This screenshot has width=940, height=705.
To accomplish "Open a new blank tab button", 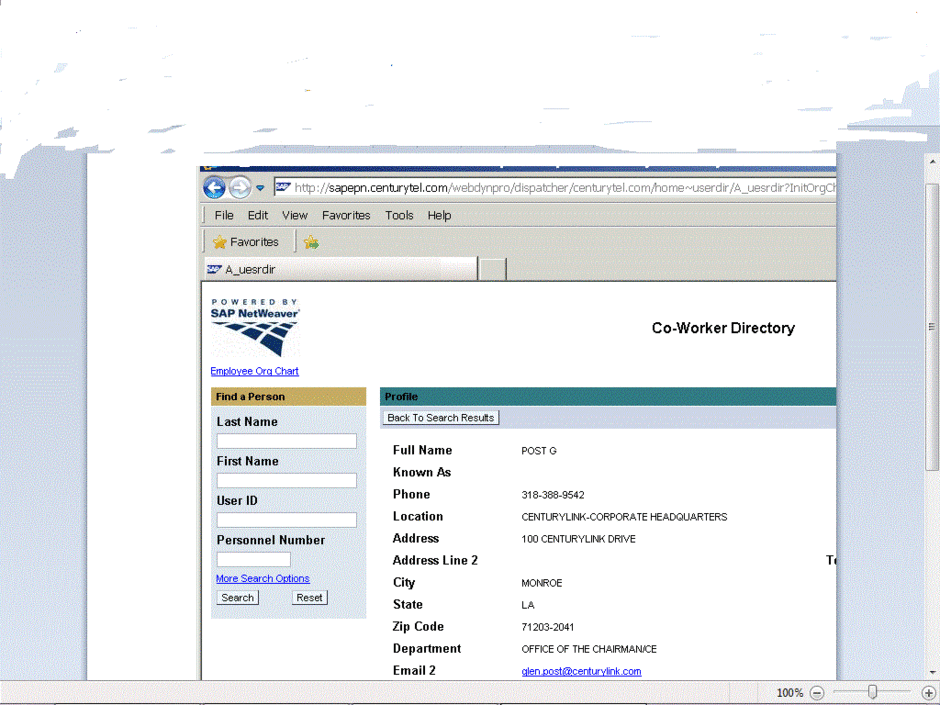I will (493, 270).
